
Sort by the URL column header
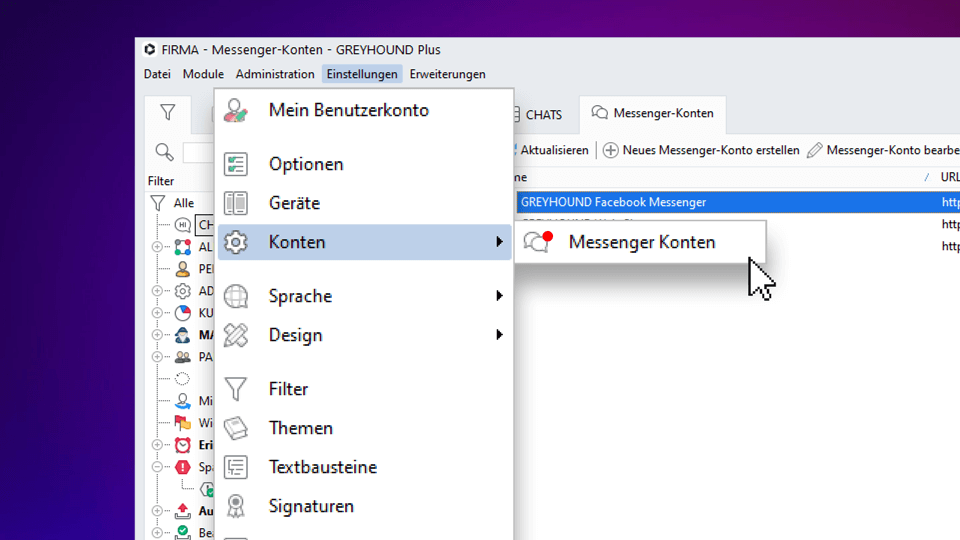pyautogui.click(x=950, y=177)
